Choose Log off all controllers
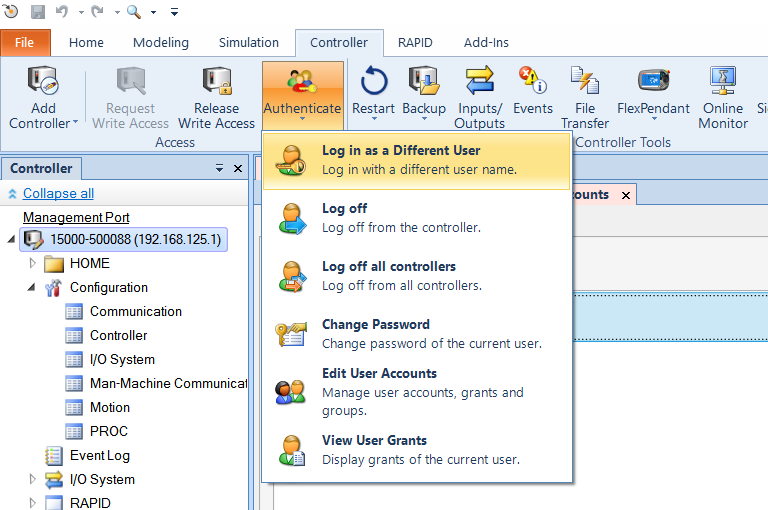Screen dimensions: 768x510 coord(417,276)
